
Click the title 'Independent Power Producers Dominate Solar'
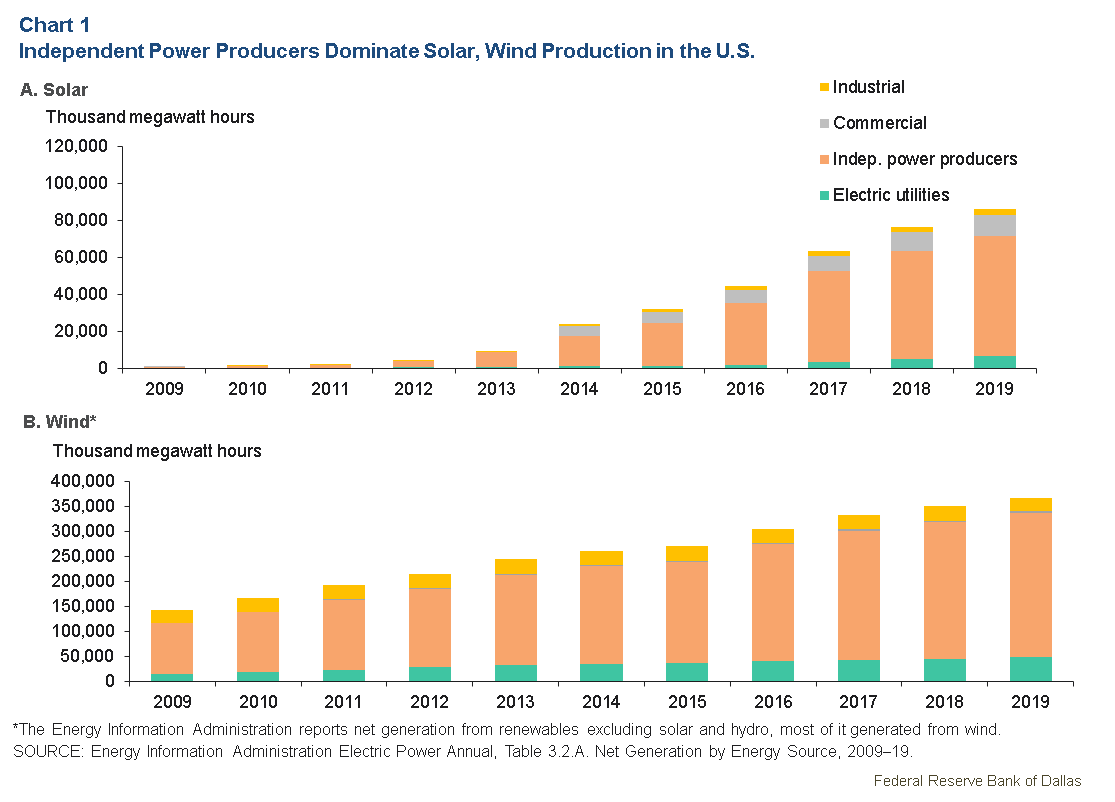pyautogui.click(x=247, y=51)
